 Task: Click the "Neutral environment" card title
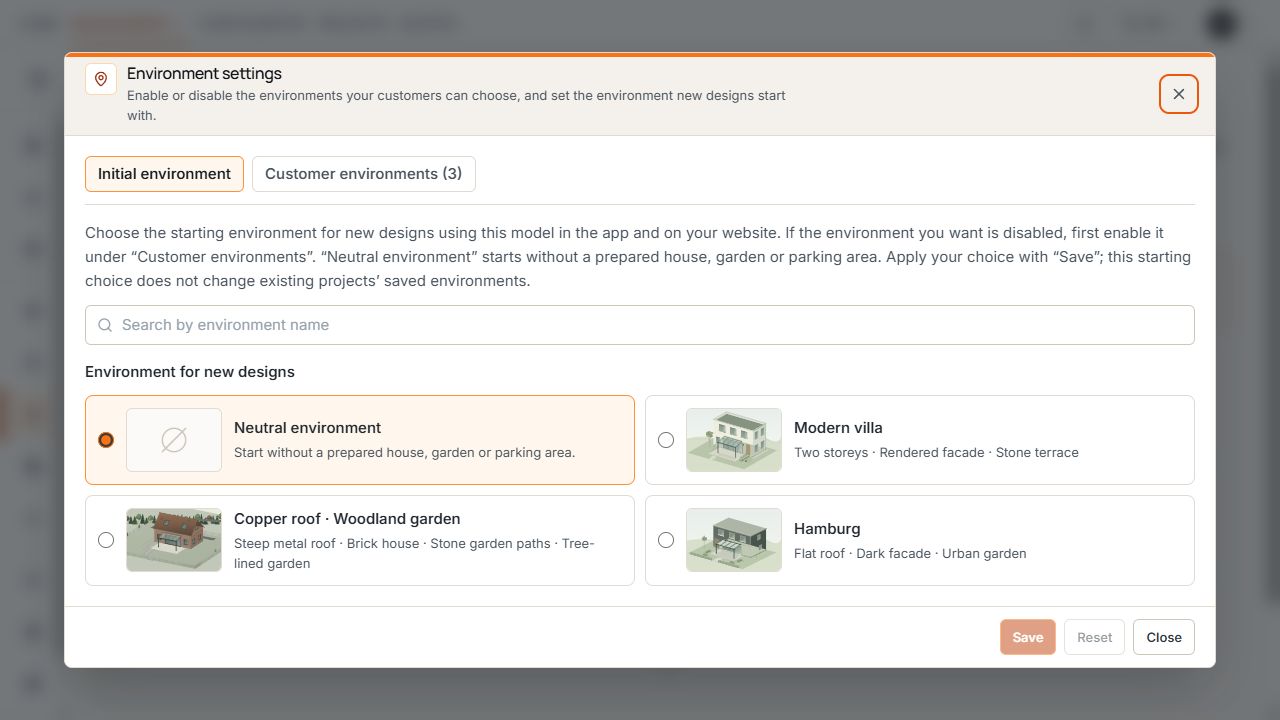click(307, 428)
